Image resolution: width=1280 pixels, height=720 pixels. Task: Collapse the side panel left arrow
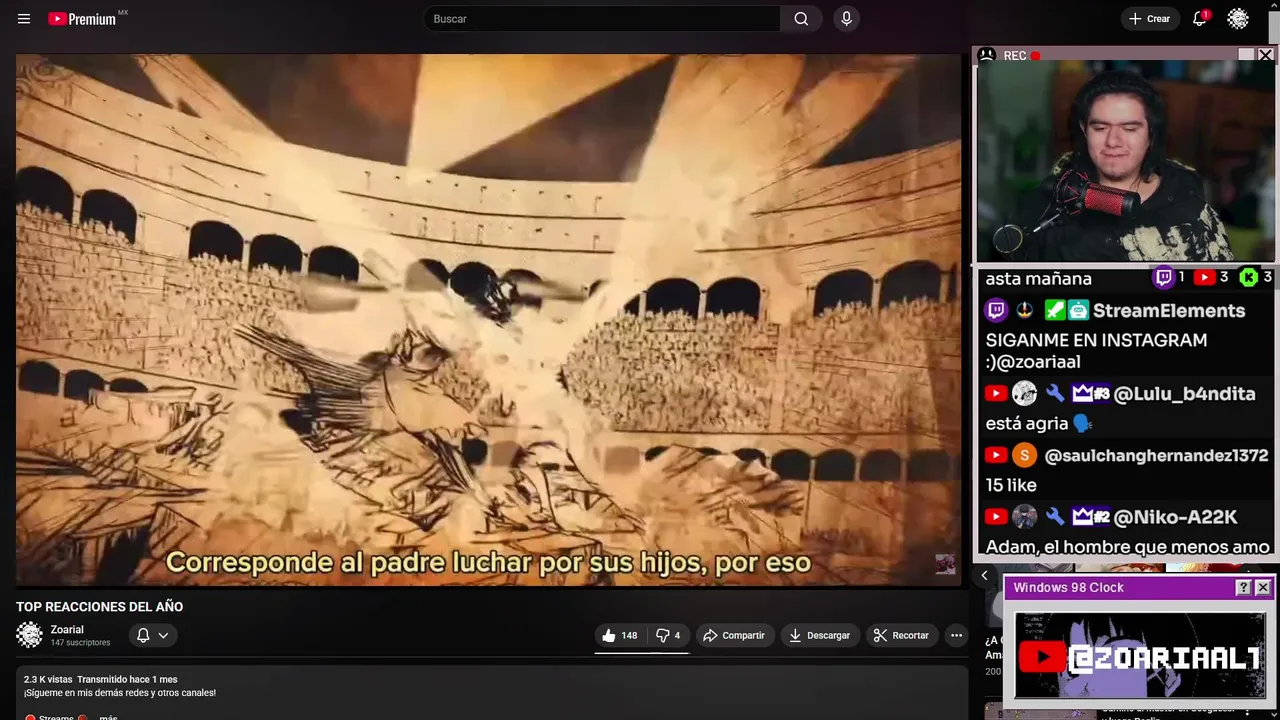point(984,575)
